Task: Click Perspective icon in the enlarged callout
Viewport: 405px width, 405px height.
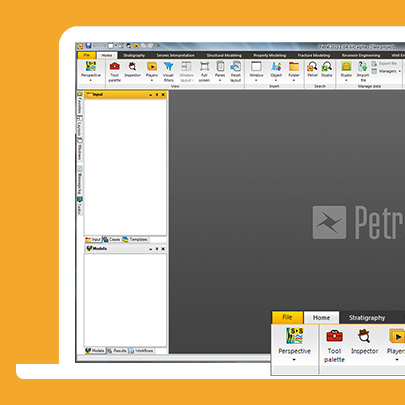Action: 295,335
